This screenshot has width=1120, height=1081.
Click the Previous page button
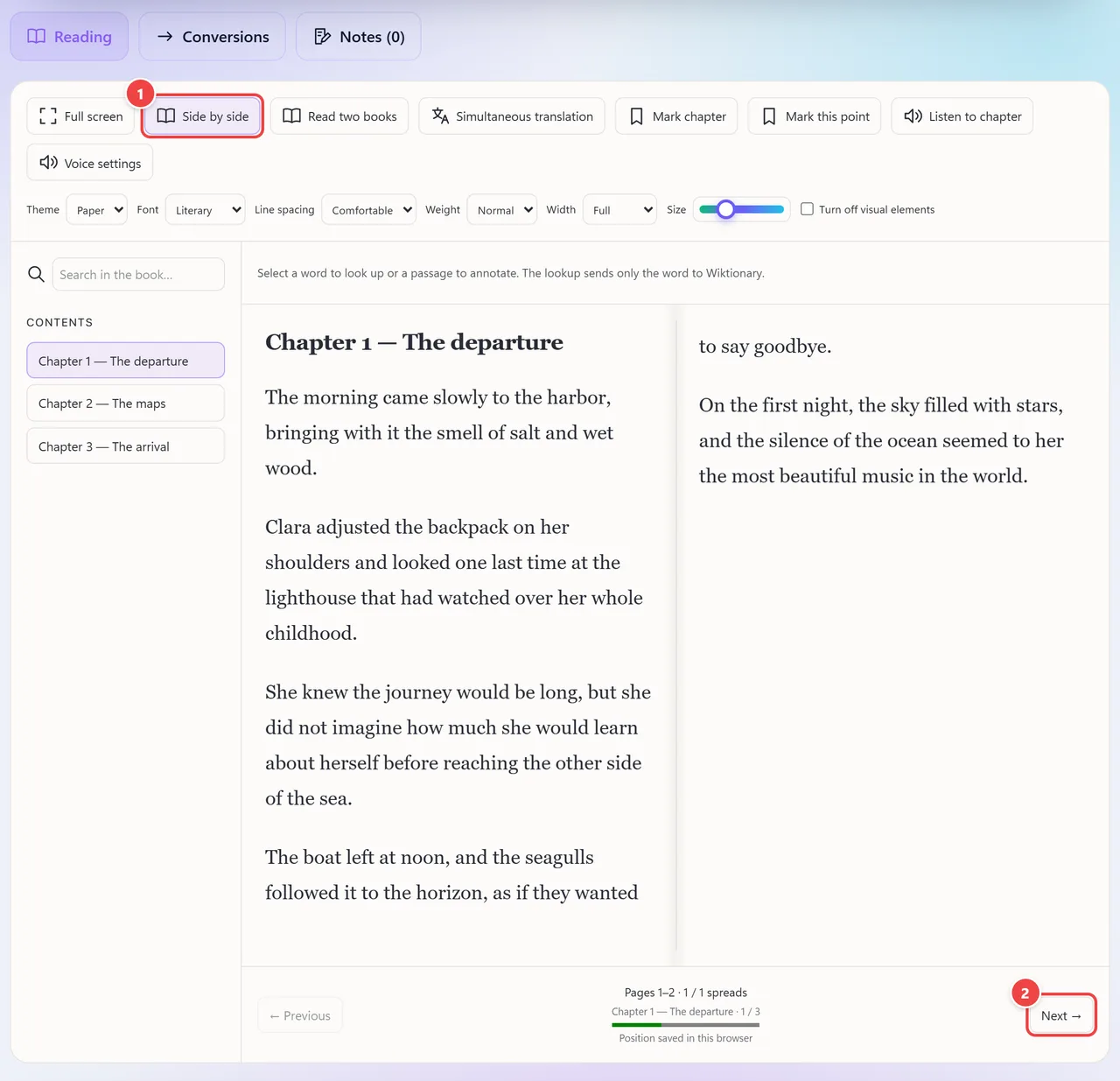(300, 1015)
